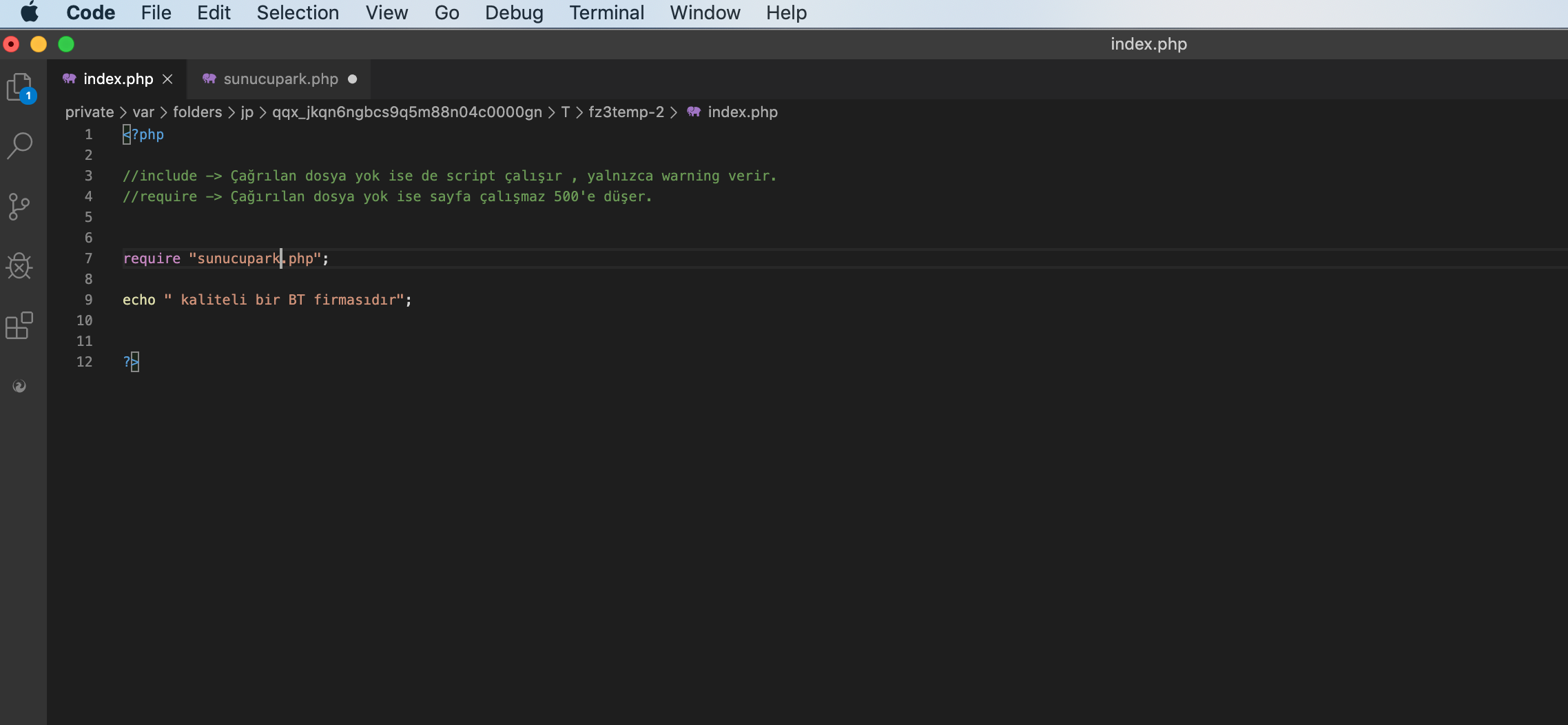Screen dimensions: 1568x725
Task: Click the index.php breadcrumb label
Action: coord(742,112)
